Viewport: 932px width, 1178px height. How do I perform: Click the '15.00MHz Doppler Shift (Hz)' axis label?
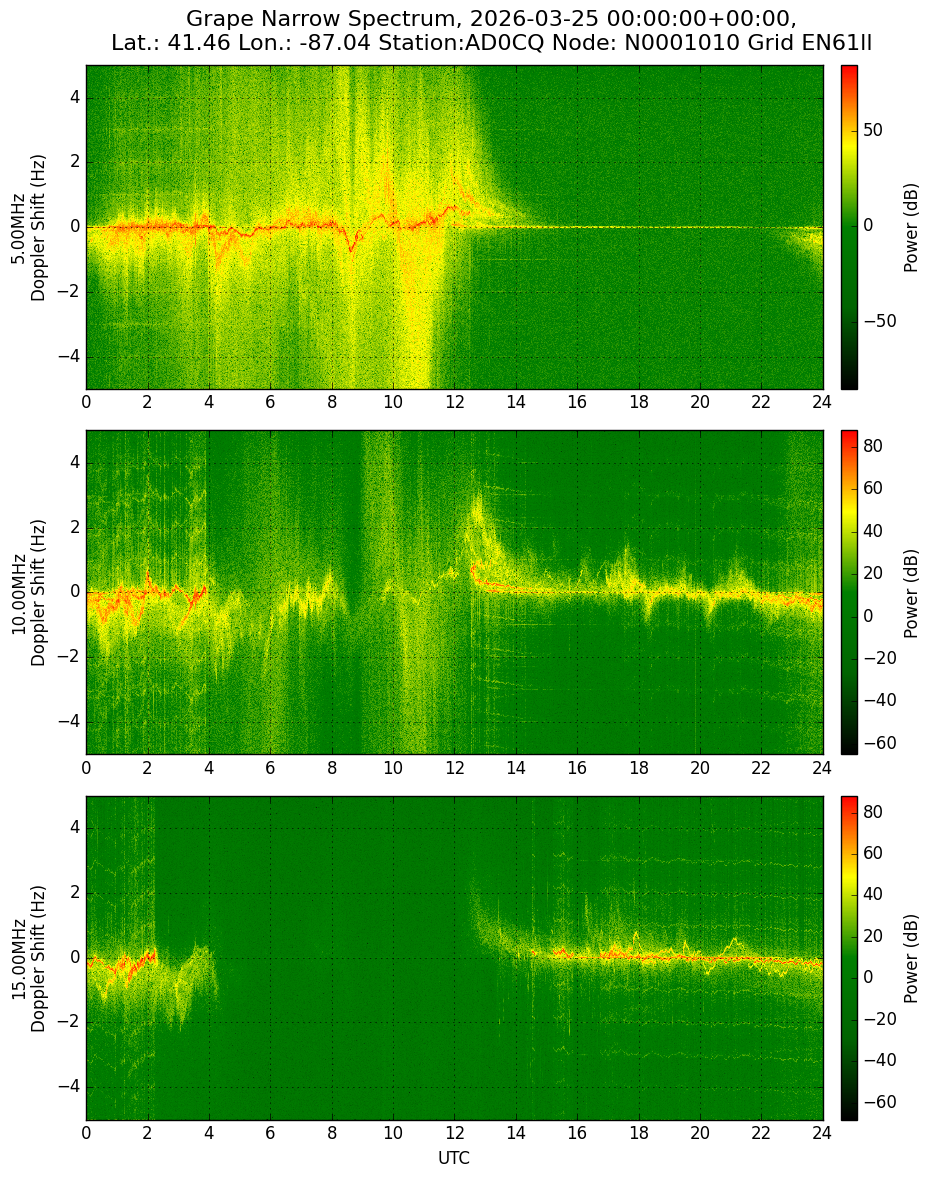28,959
